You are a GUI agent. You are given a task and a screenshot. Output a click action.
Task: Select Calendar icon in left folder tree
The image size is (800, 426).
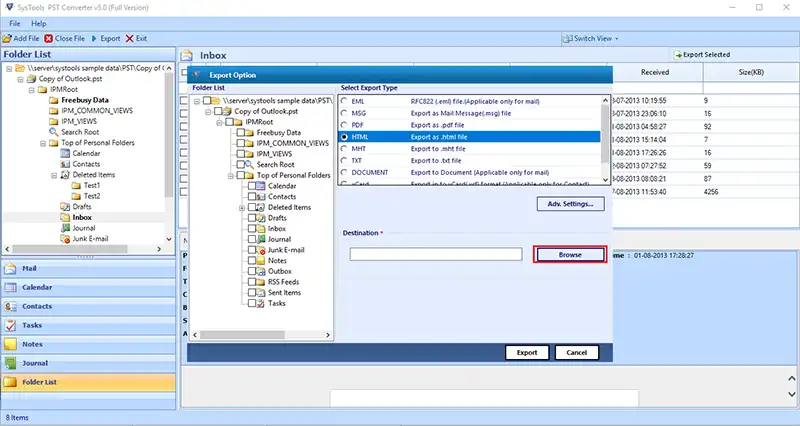65,153
